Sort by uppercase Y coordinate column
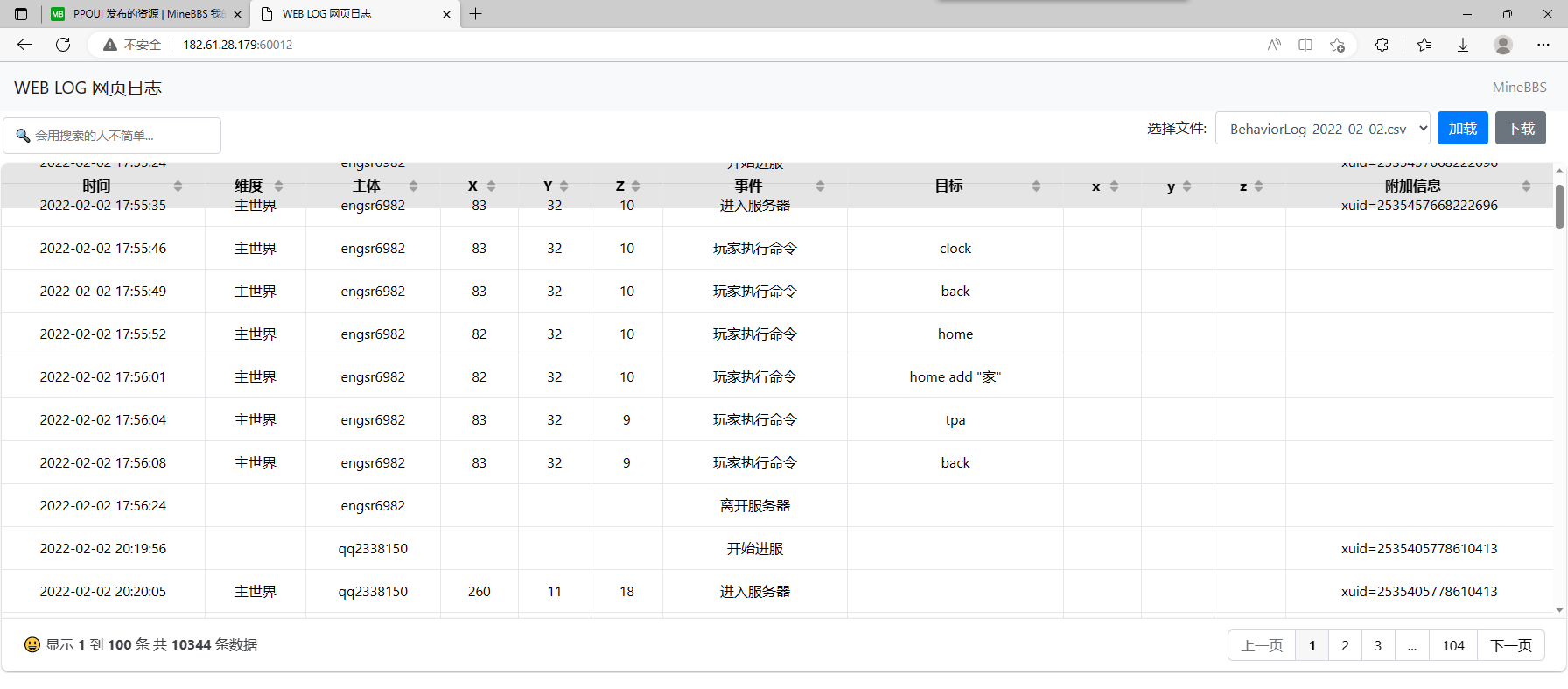1568x689 pixels. tap(563, 186)
